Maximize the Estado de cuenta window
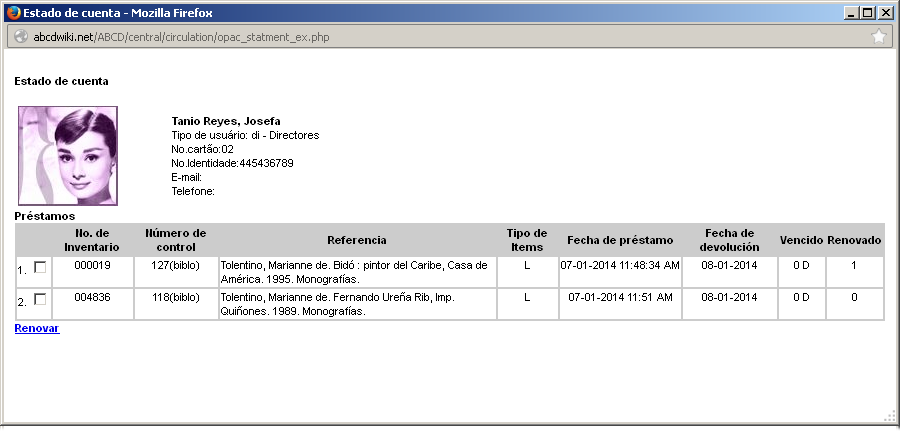Image resolution: width=900 pixels, height=431 pixels. 866,13
